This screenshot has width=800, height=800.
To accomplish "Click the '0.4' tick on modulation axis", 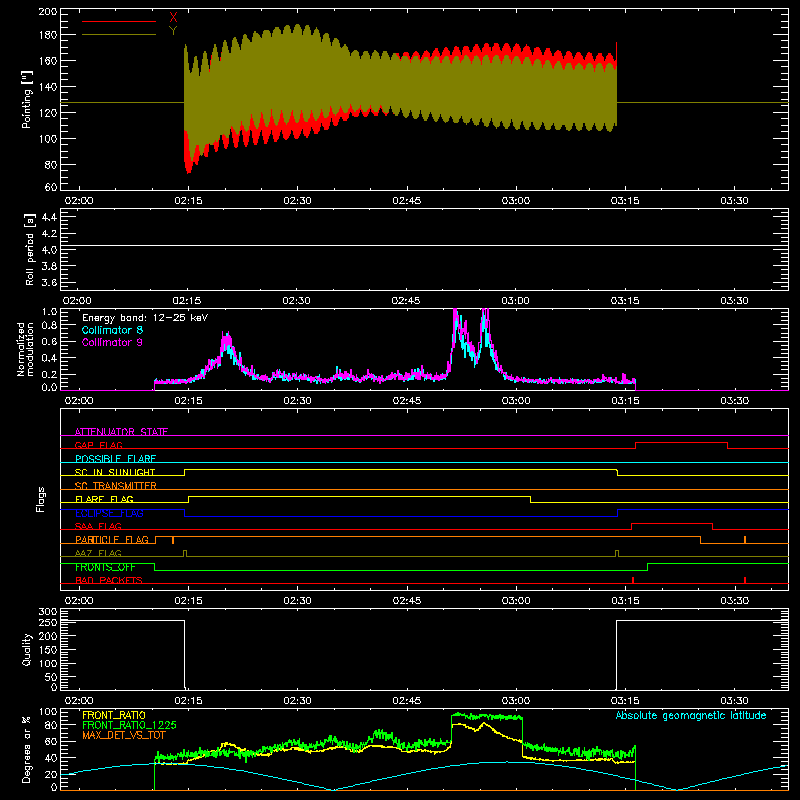I will 49,358.
